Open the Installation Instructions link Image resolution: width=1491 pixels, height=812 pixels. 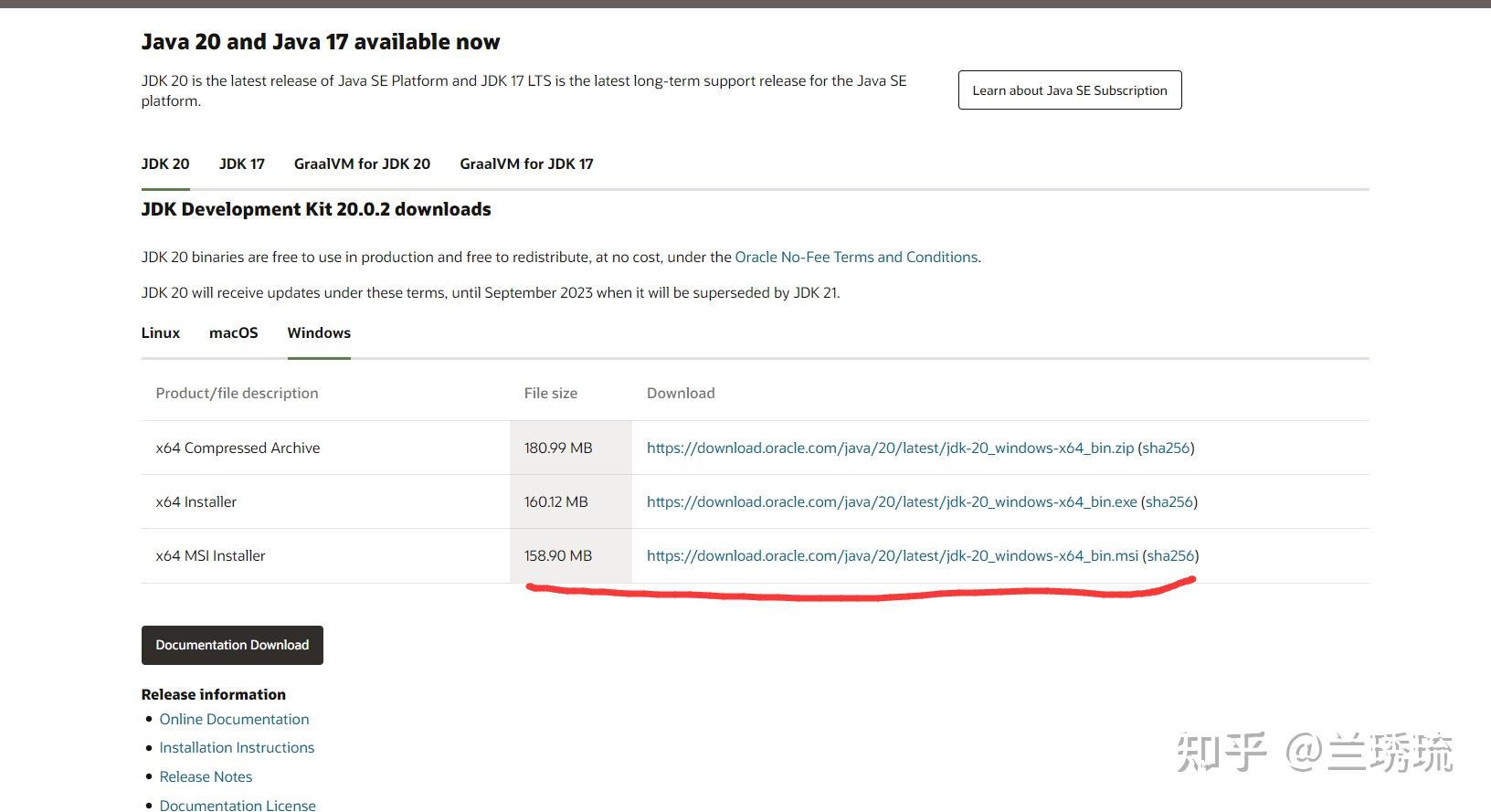237,748
